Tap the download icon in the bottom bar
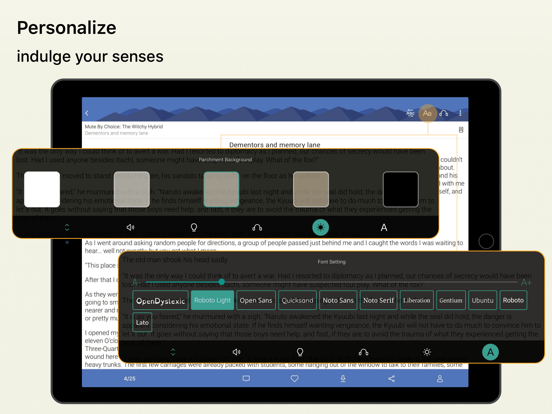This screenshot has height=414, width=552. pos(343,378)
